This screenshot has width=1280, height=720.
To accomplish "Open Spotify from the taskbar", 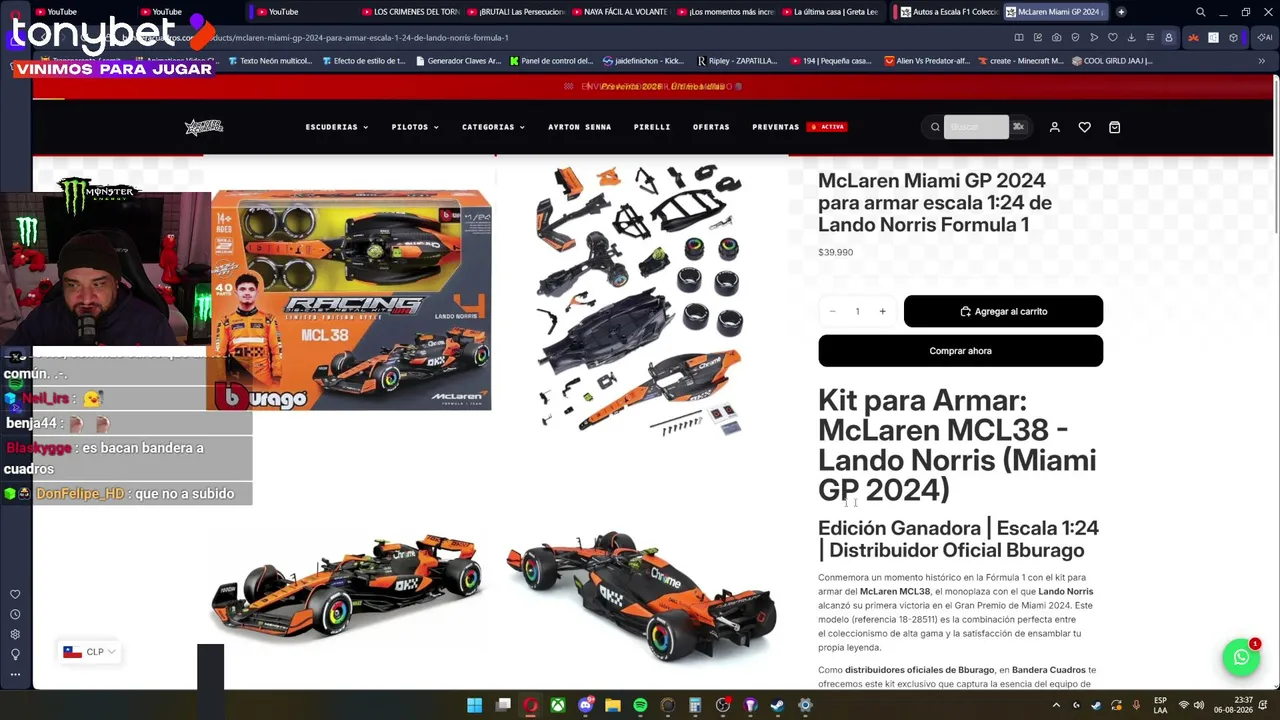I will click(x=640, y=705).
